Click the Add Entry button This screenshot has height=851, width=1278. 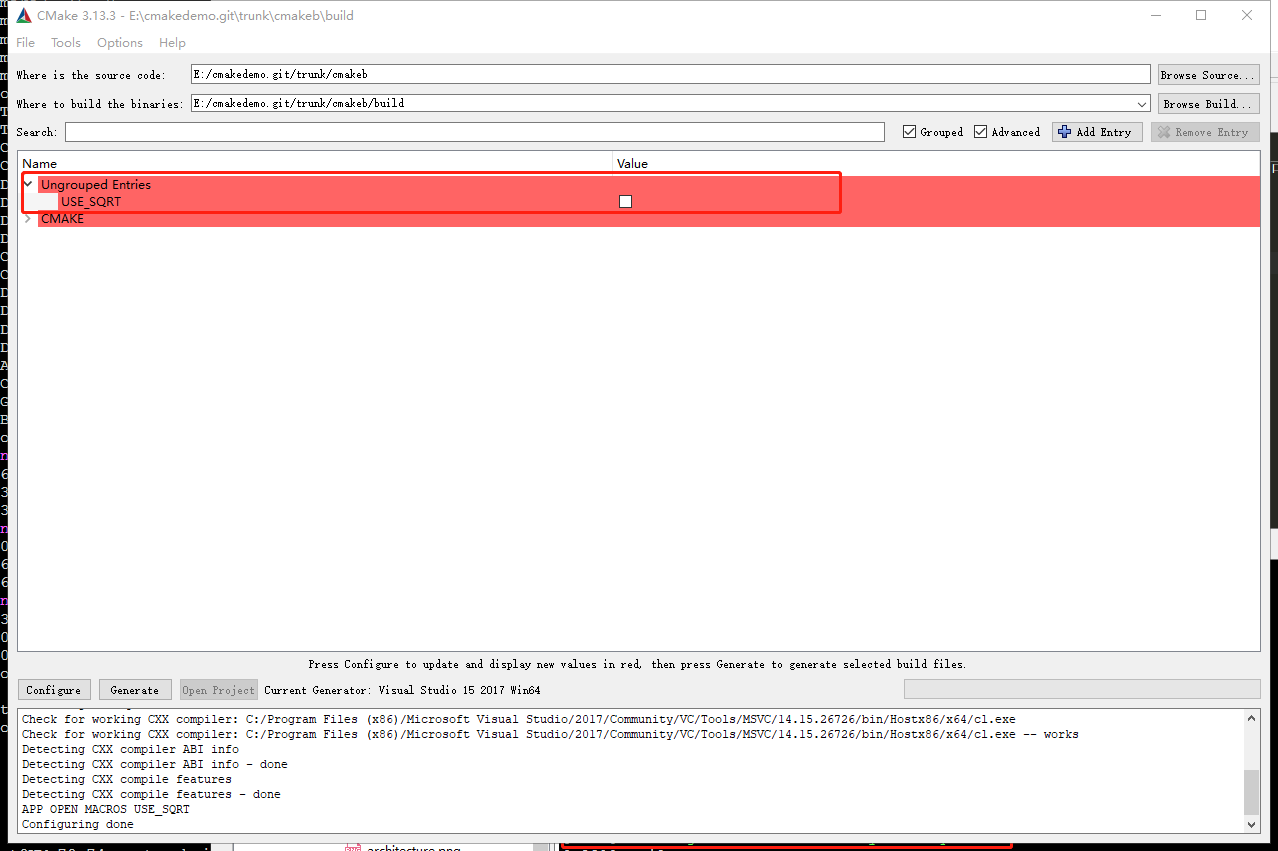(x=1097, y=132)
